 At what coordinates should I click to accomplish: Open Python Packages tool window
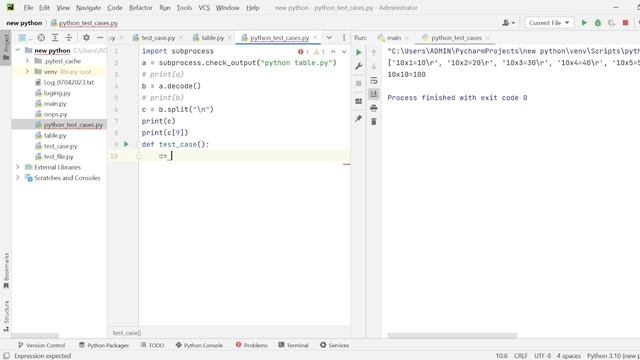click(104, 345)
